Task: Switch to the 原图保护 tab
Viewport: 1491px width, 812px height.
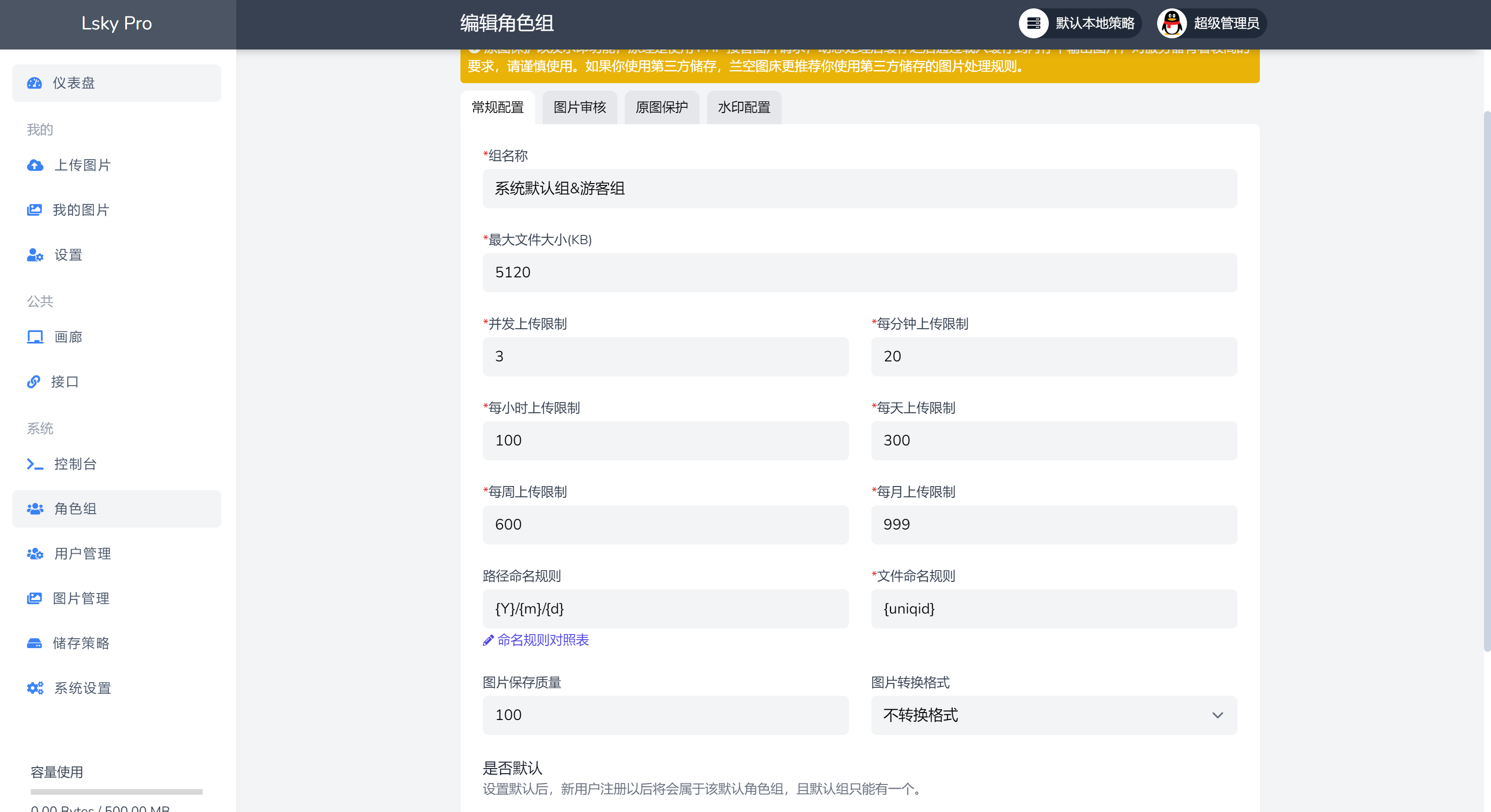Action: click(661, 107)
